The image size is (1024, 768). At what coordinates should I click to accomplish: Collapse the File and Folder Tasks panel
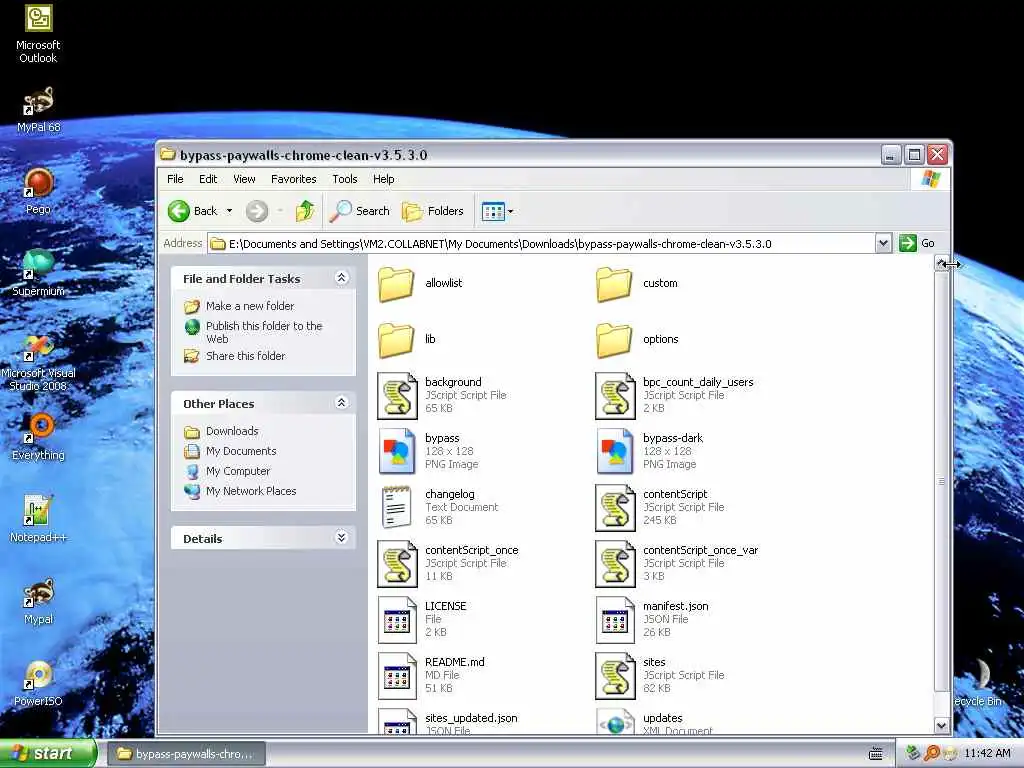(x=341, y=278)
